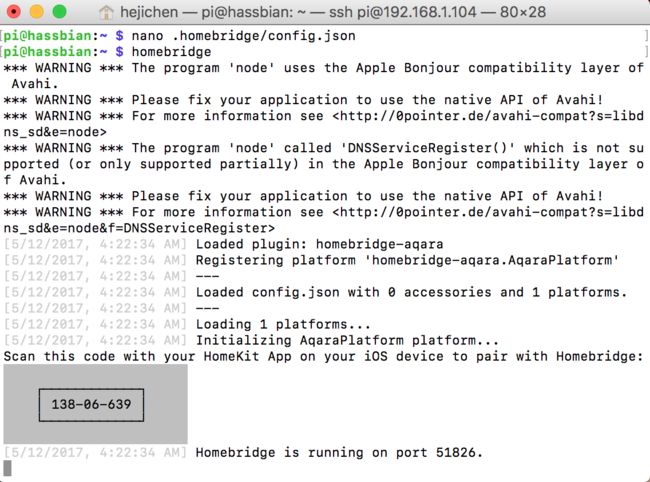
Task: Click the URL ending with f=DNSServiceRegister
Action: pyautogui.click(x=323, y=220)
